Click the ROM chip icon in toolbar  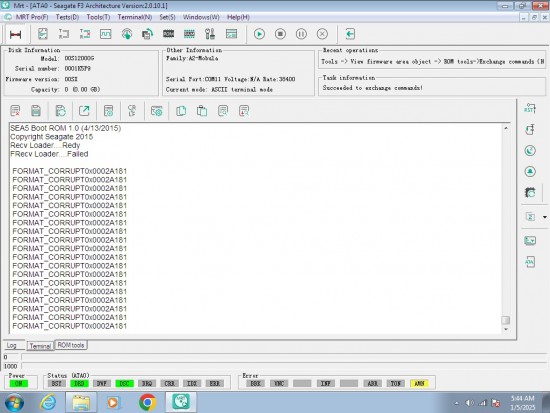tap(168, 34)
